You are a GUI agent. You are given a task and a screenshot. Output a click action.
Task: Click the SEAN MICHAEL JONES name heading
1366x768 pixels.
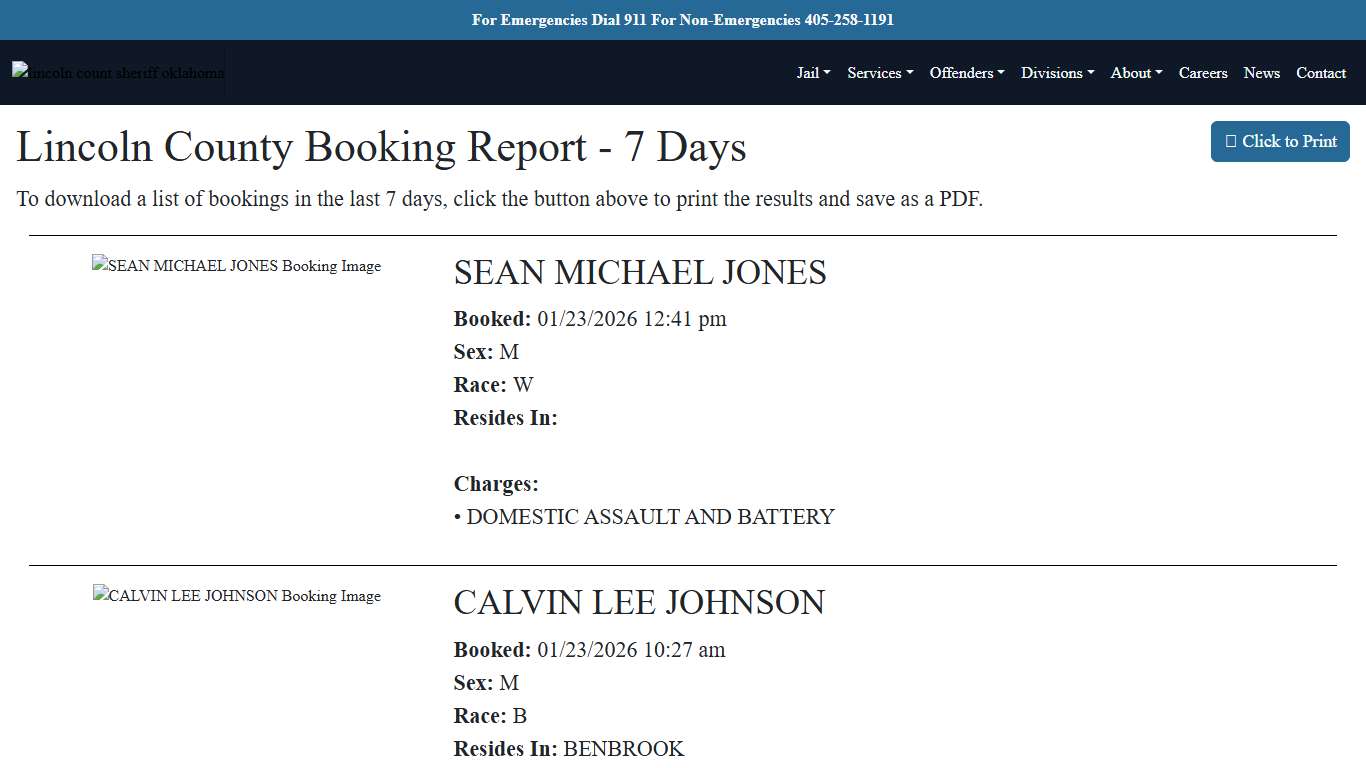click(x=640, y=272)
